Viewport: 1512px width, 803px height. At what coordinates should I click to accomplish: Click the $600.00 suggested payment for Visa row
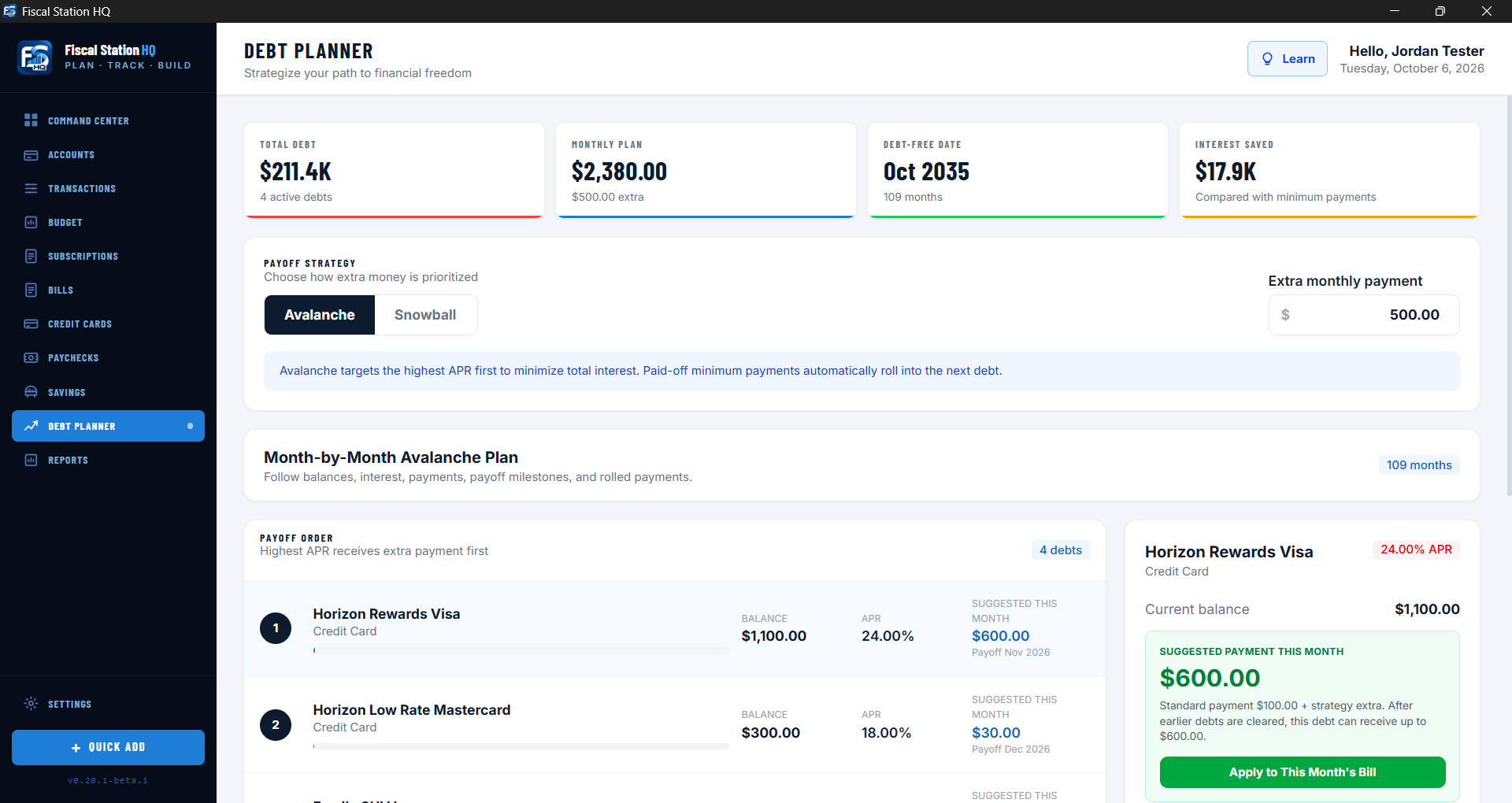1000,636
